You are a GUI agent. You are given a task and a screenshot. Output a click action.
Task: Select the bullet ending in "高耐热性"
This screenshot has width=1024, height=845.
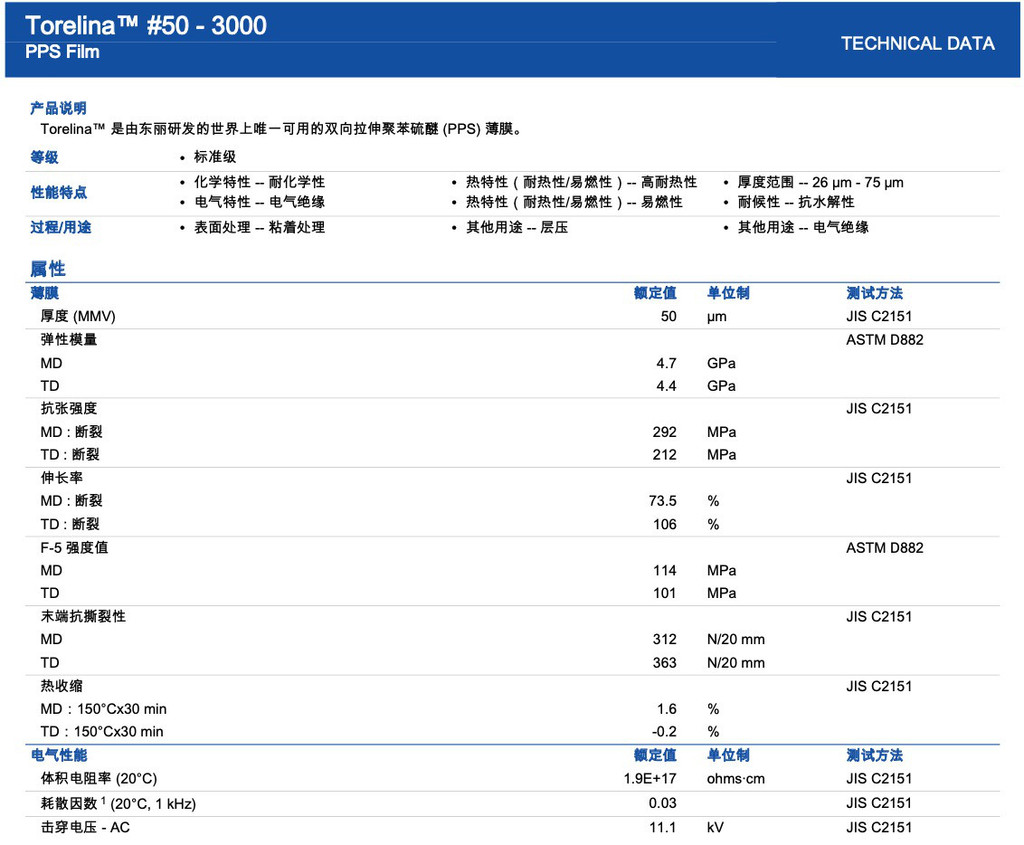581,182
